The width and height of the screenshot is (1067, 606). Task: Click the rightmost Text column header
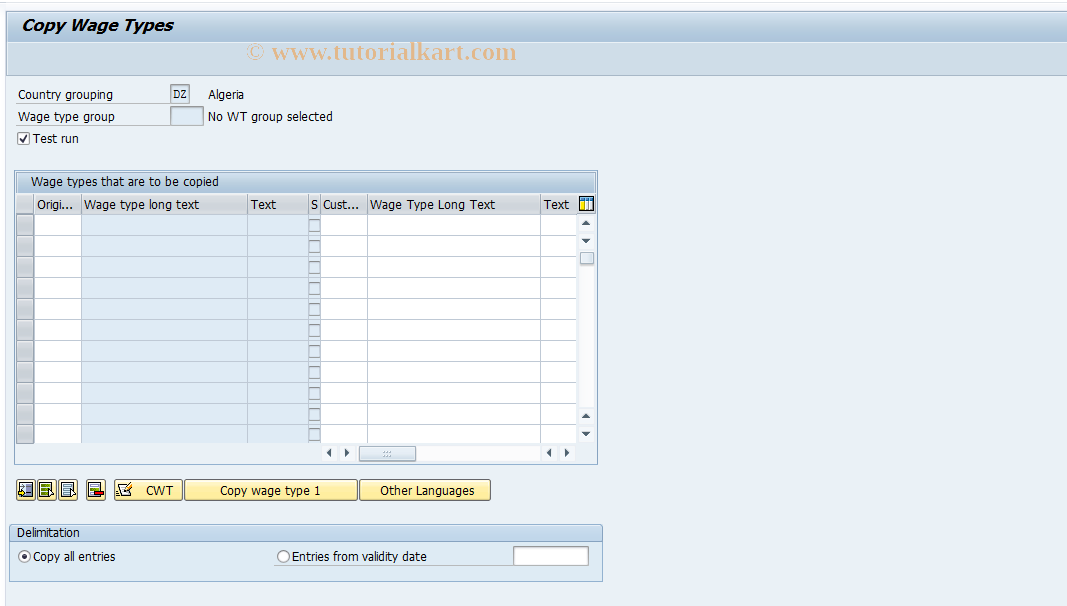point(558,204)
